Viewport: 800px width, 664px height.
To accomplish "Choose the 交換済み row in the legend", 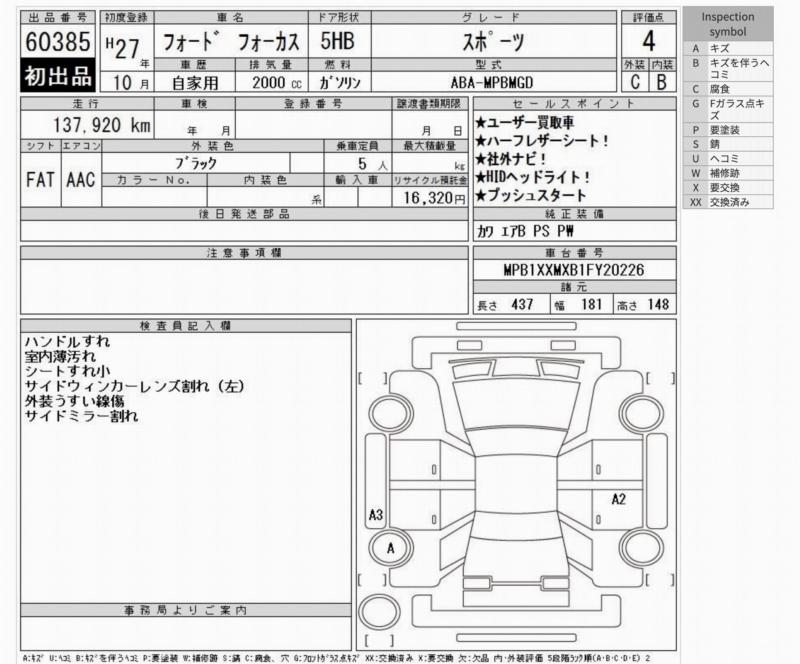I will [x=727, y=202].
